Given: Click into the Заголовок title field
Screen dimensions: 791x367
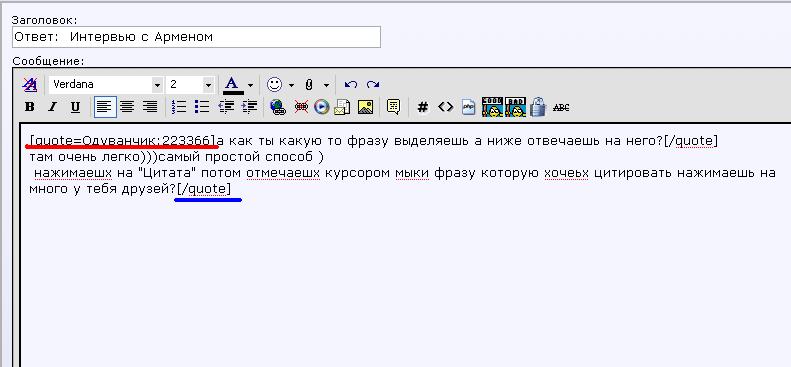Looking at the screenshot, I should coord(196,37).
